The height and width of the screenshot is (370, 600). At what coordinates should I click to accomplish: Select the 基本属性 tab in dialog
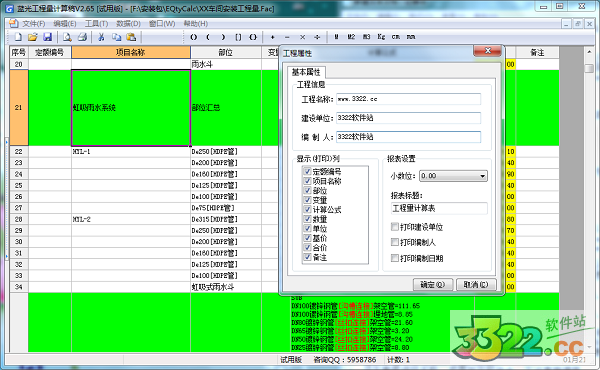click(x=306, y=72)
